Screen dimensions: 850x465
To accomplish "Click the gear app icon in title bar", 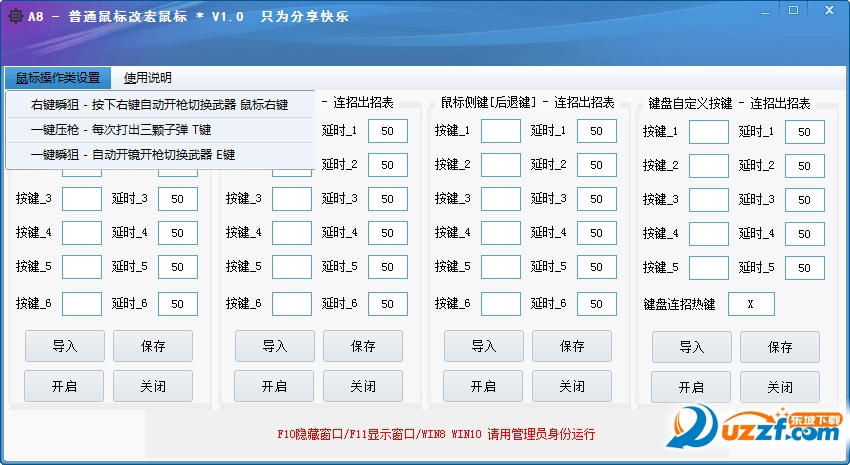I will [x=16, y=16].
